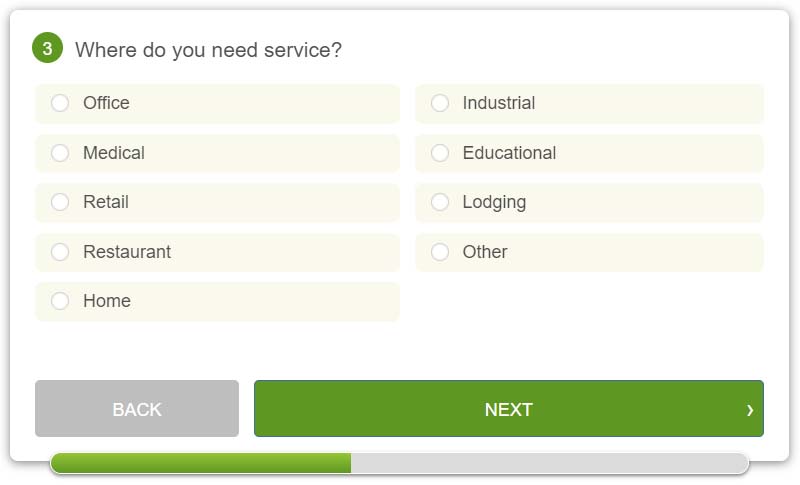This screenshot has height=485, width=800.
Task: Pick the Educational radio circle
Action: (x=440, y=153)
